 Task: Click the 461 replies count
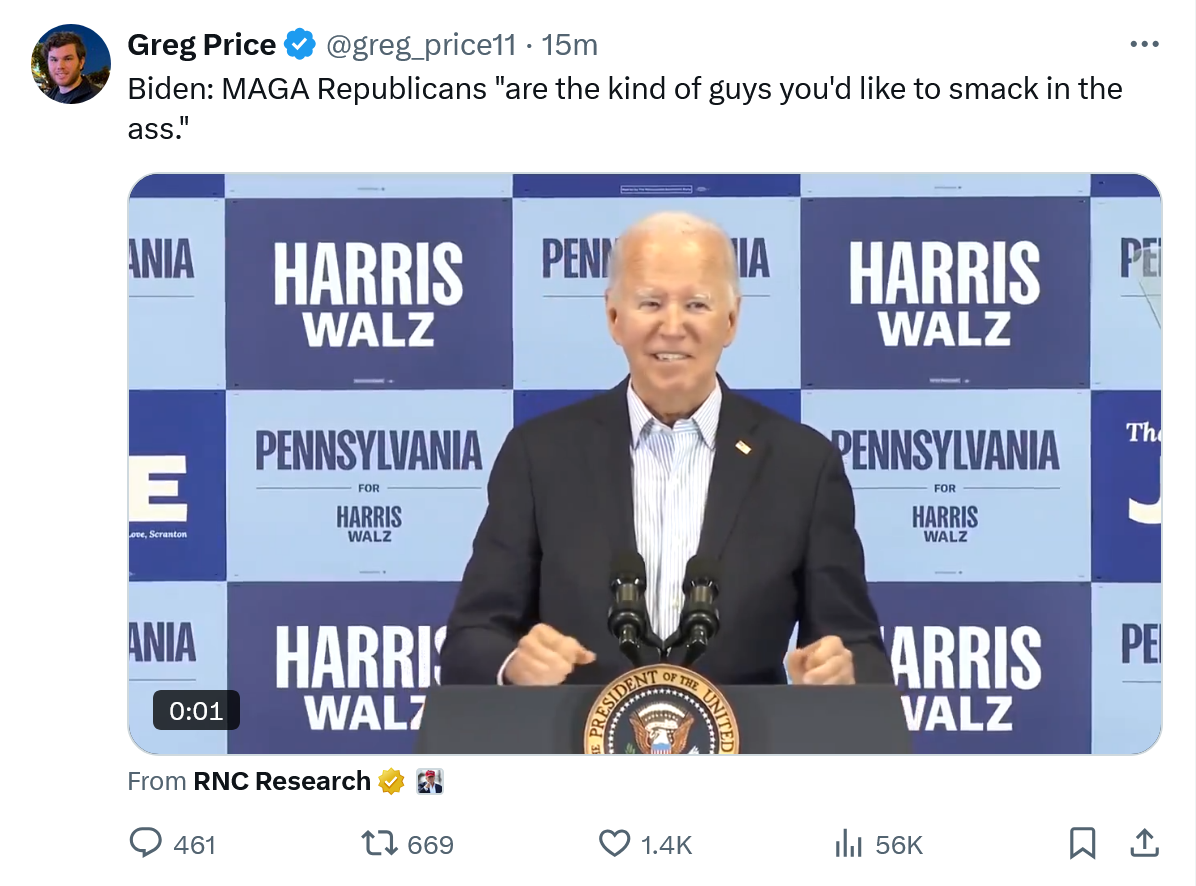coord(194,845)
